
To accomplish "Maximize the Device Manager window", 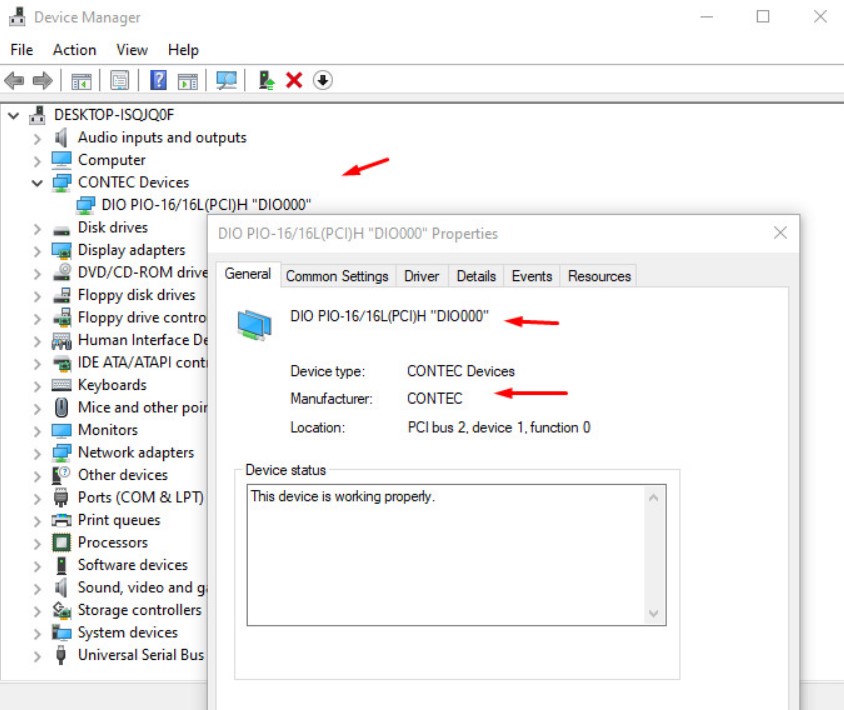I will [763, 17].
